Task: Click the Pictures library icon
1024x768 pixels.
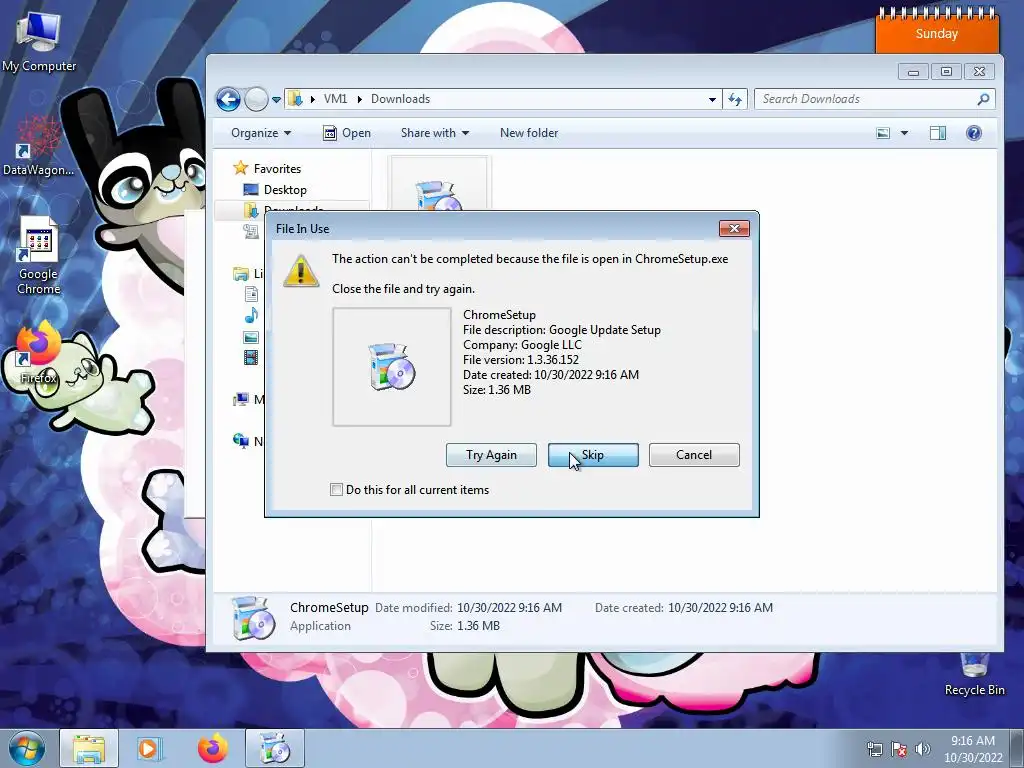Action: click(251, 337)
